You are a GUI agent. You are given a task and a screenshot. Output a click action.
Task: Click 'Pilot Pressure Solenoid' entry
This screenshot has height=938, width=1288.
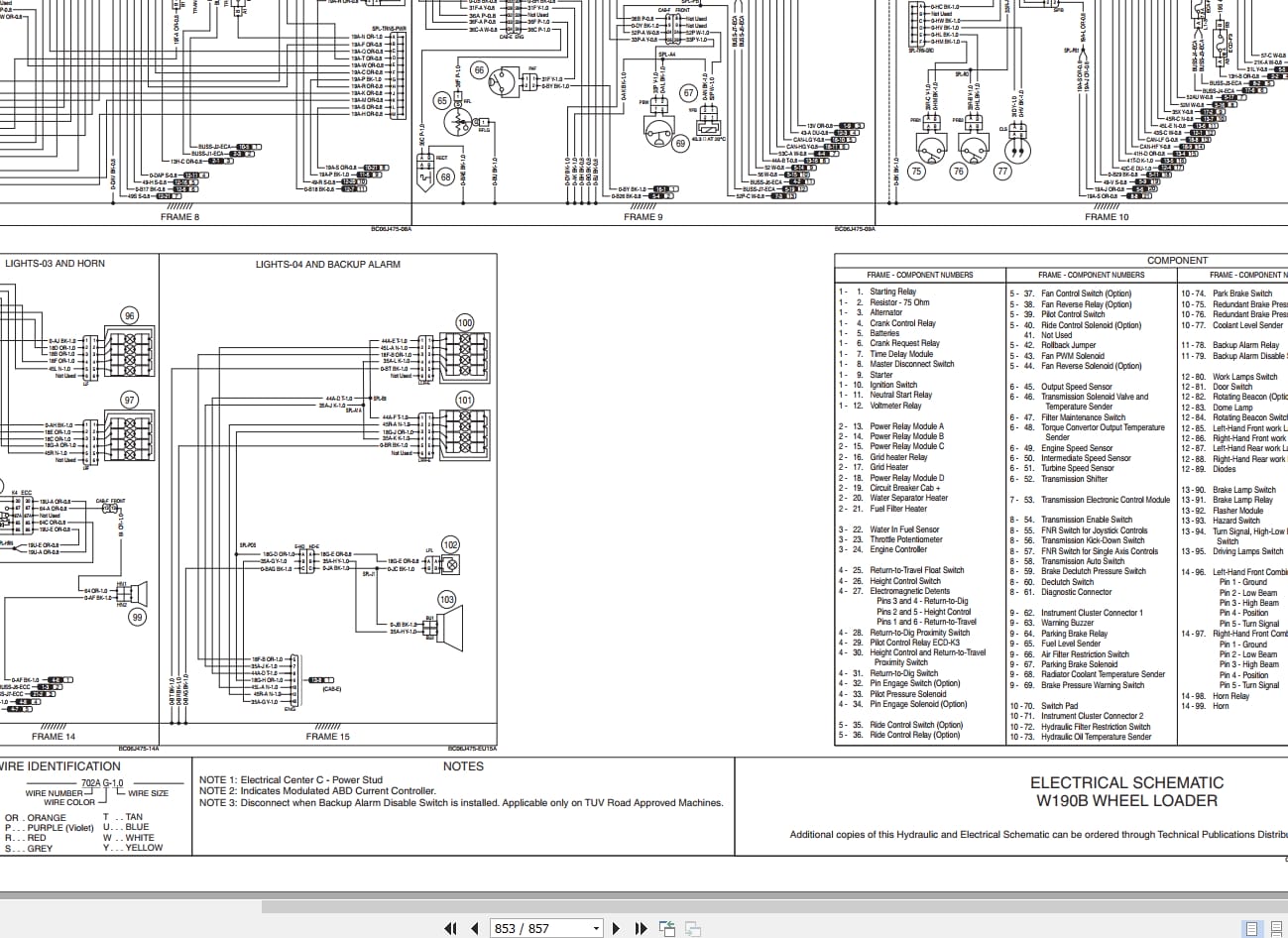(x=908, y=694)
